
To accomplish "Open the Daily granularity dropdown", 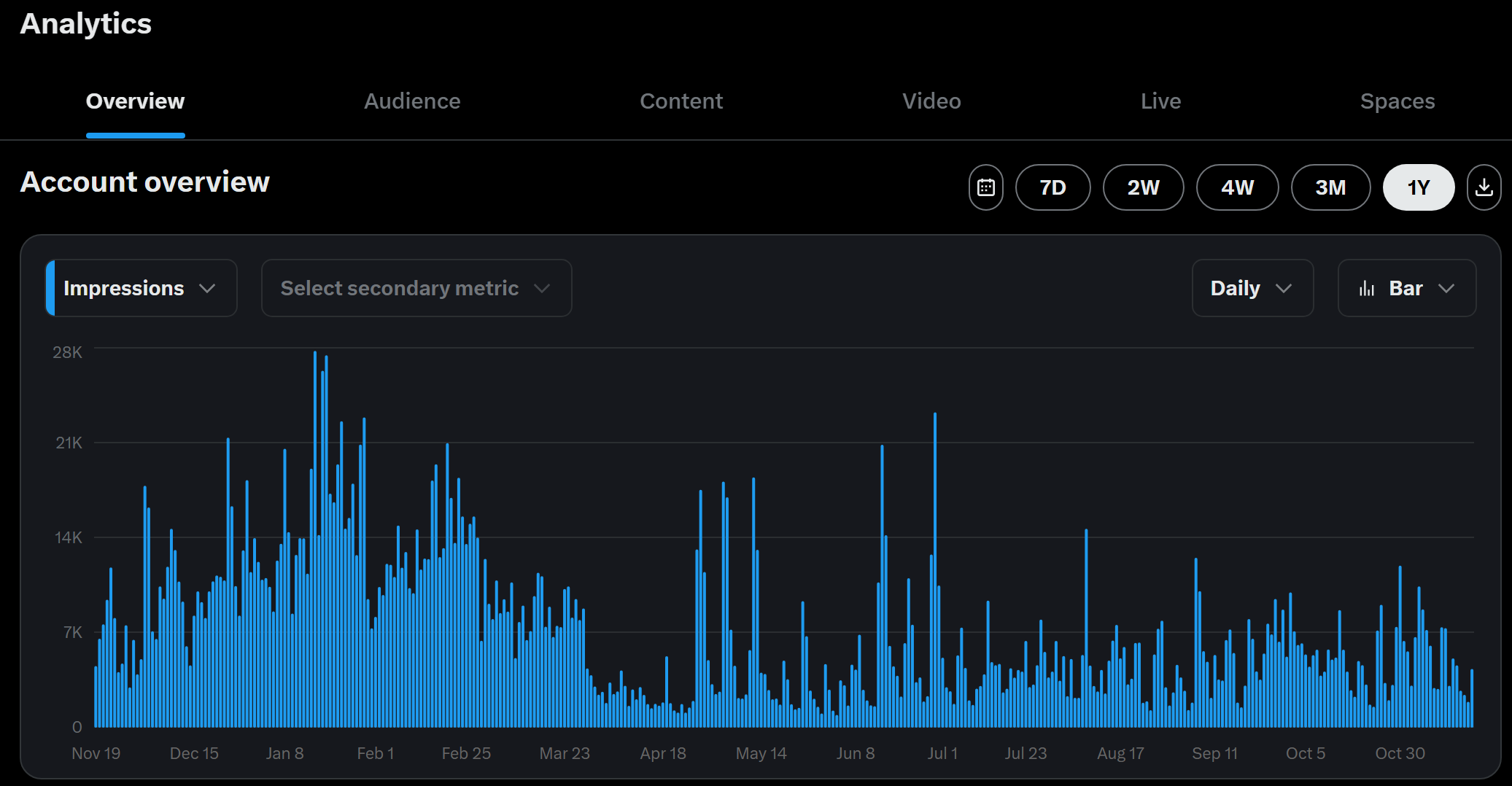I will point(1252,288).
